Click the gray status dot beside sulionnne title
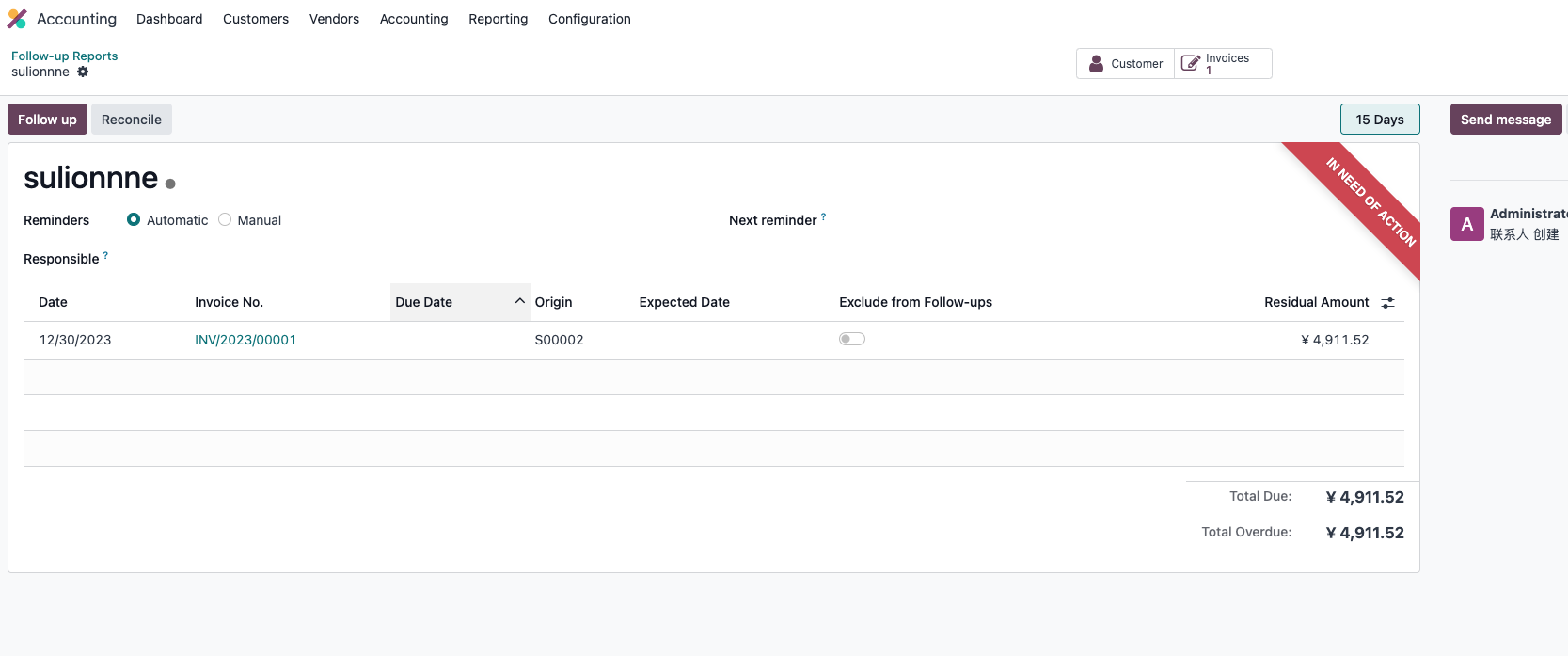 pos(170,184)
